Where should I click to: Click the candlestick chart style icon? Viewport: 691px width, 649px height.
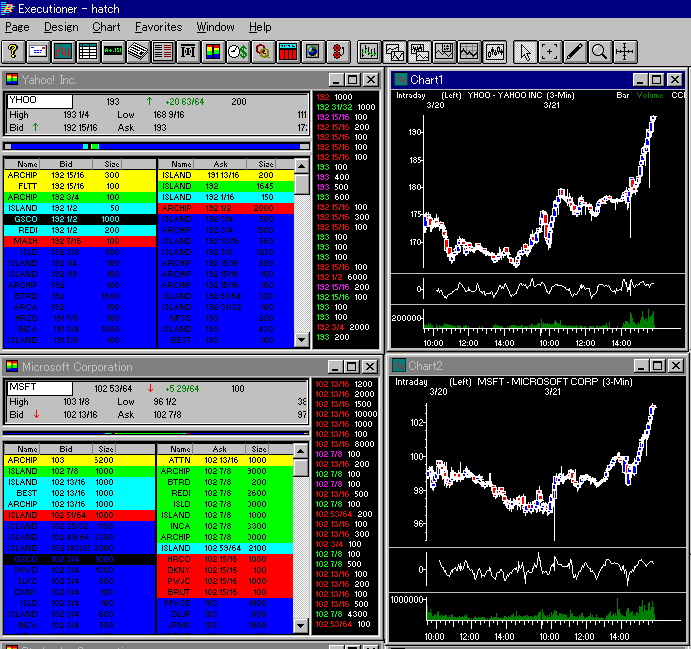pyautogui.click(x=494, y=52)
